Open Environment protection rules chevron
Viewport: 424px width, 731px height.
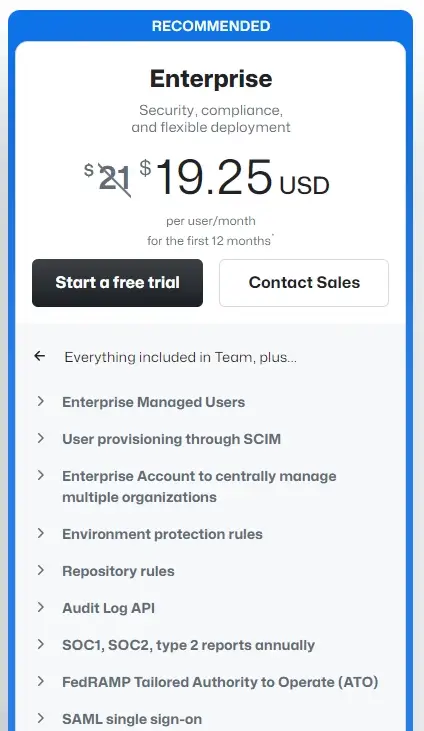tap(41, 533)
